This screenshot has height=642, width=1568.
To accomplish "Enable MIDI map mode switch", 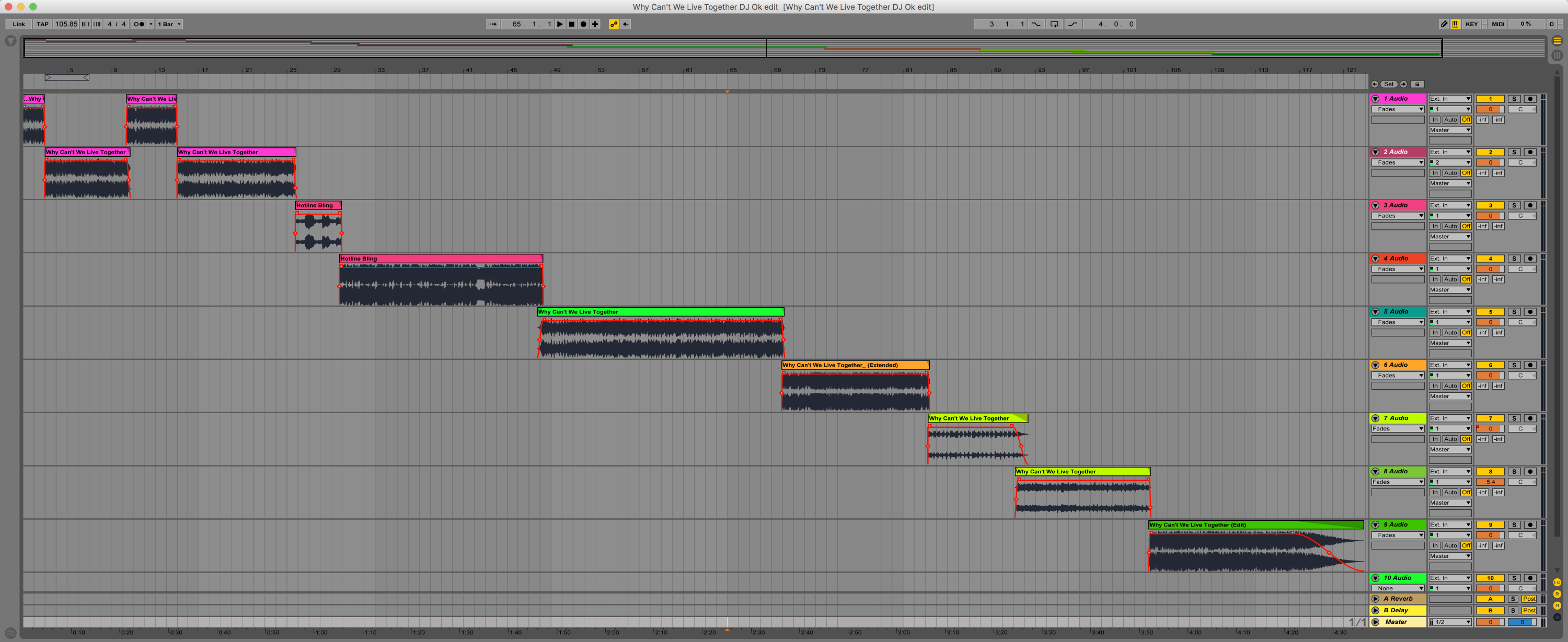I will 1497,25.
